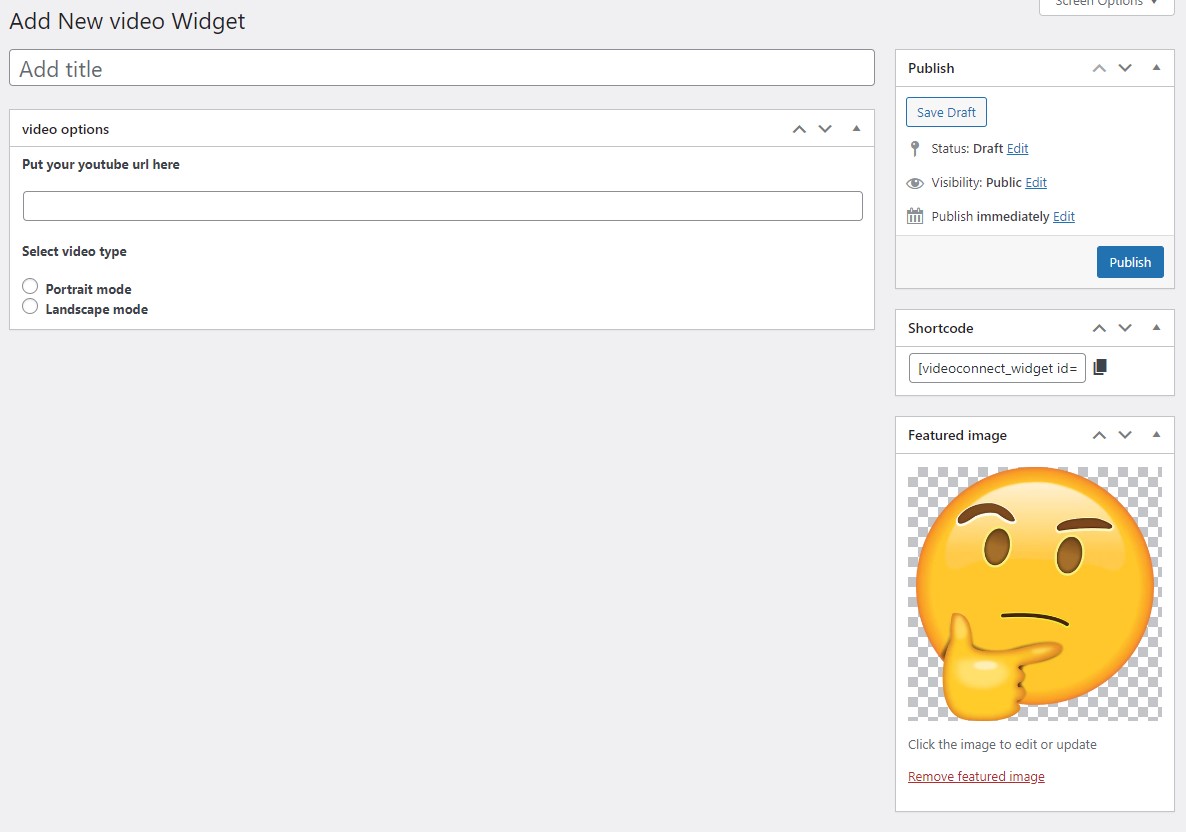Image resolution: width=1186 pixels, height=832 pixels.
Task: Edit the publish immediately schedule
Action: (1063, 216)
